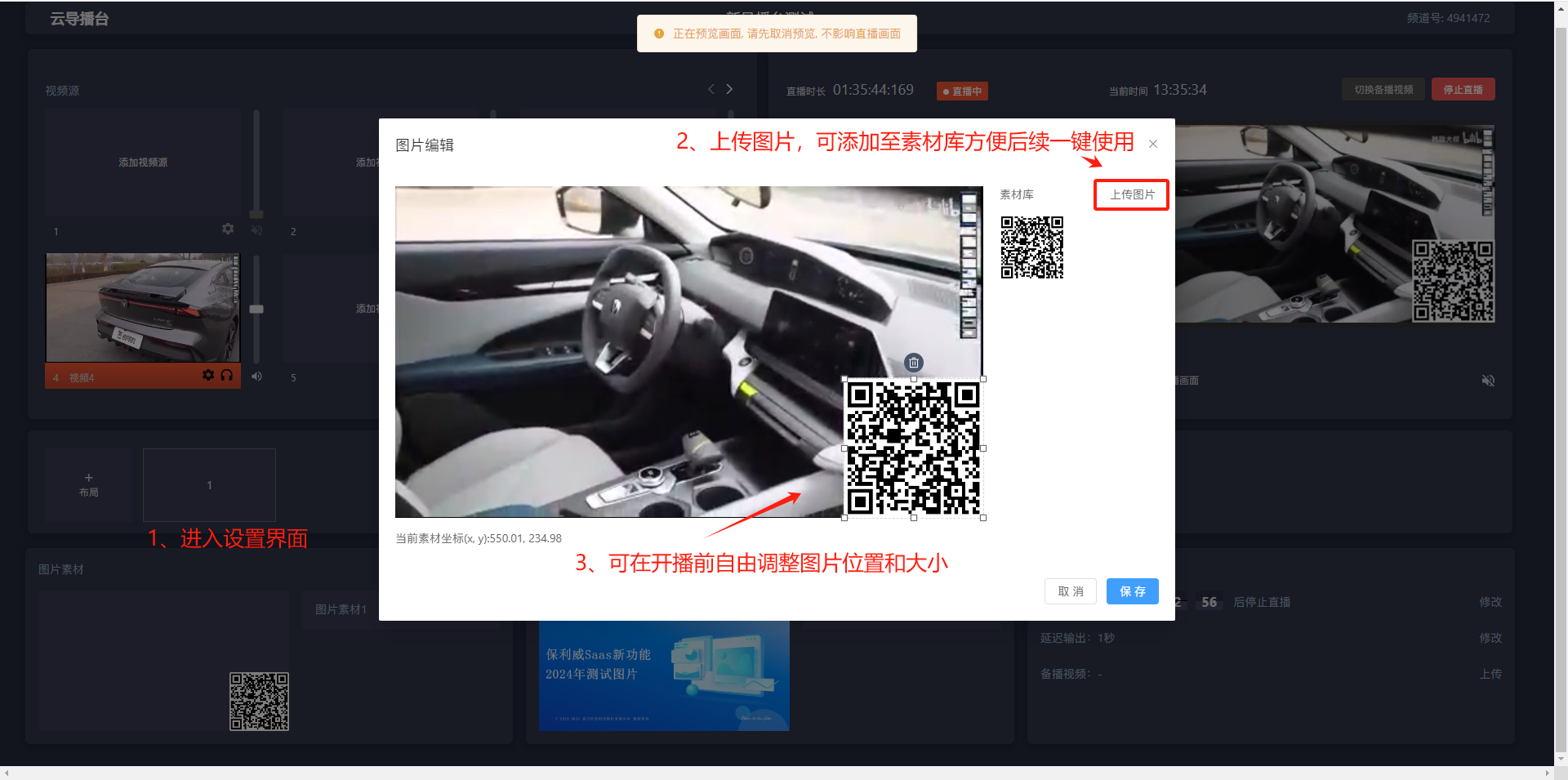Click the 直播时长 01:35:44:169 timer
1568x780 pixels.
[x=850, y=90]
